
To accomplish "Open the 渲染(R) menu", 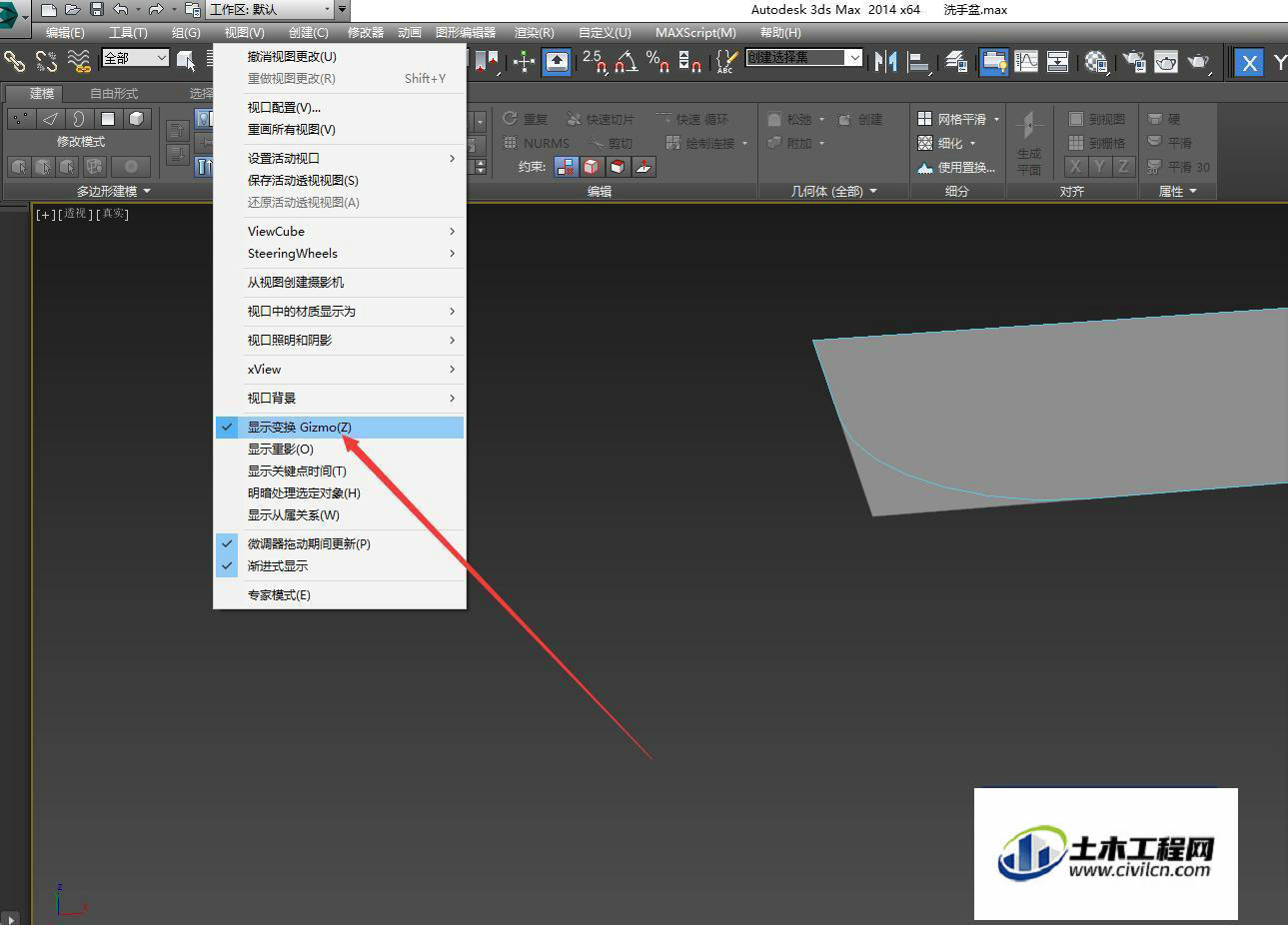I will pyautogui.click(x=534, y=33).
